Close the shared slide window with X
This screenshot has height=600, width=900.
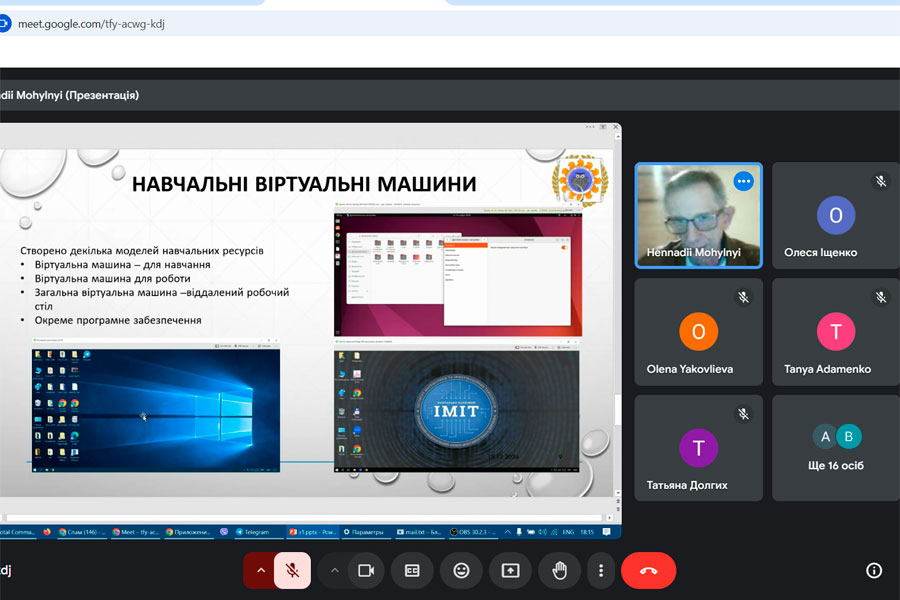pyautogui.click(x=615, y=126)
